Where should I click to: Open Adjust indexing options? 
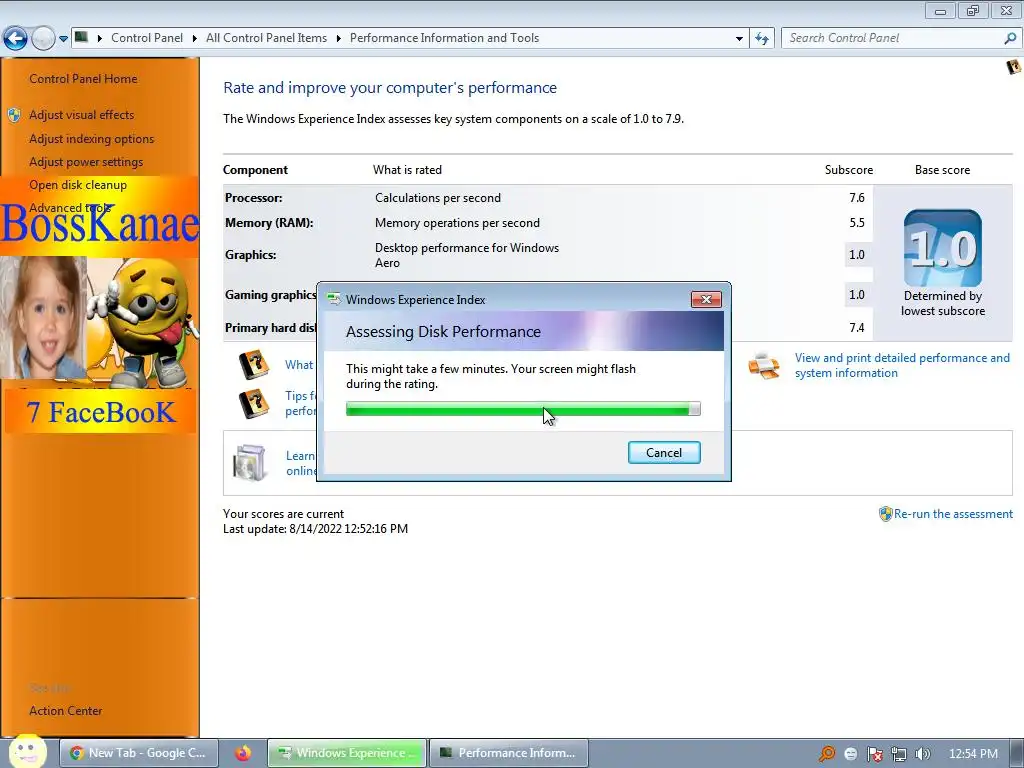[x=91, y=138]
